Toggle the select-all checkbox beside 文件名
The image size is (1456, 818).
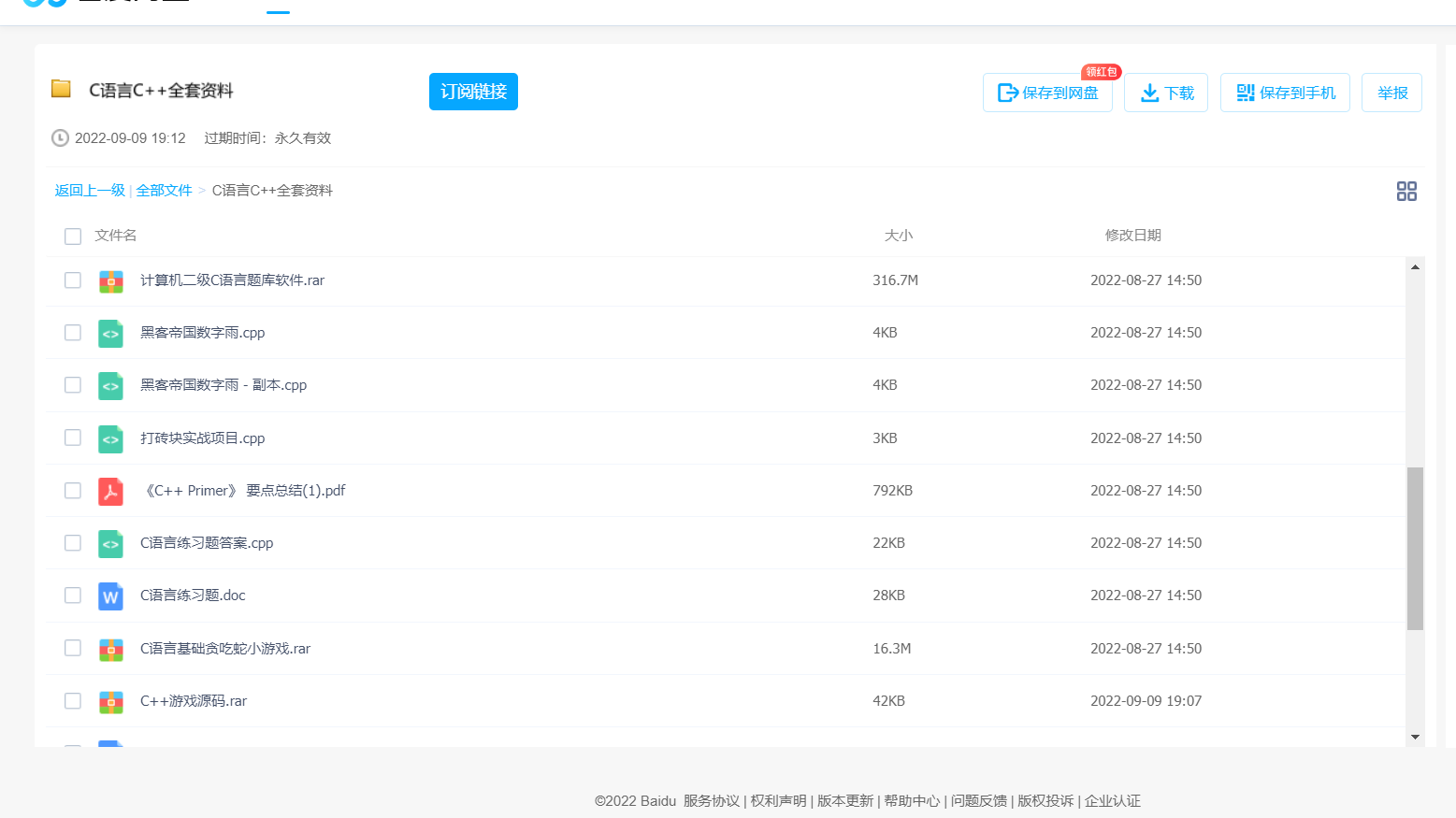pyautogui.click(x=73, y=236)
